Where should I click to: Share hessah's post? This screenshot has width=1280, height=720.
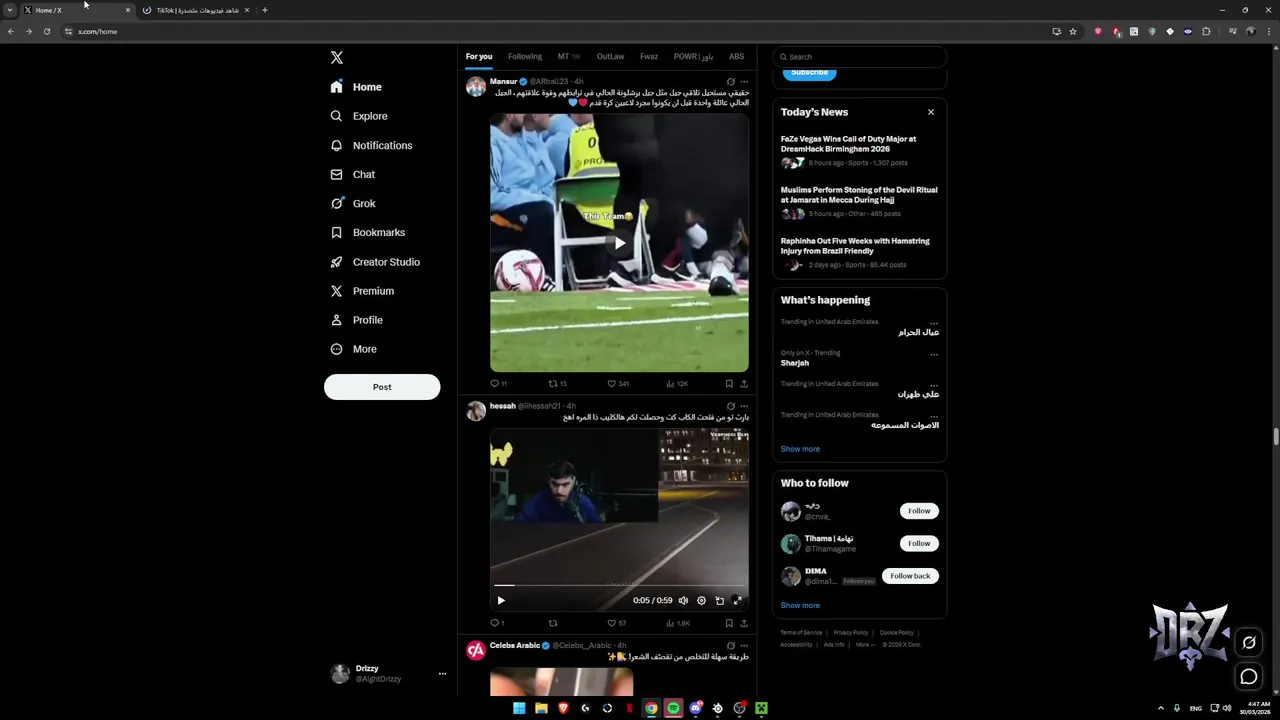coord(744,623)
